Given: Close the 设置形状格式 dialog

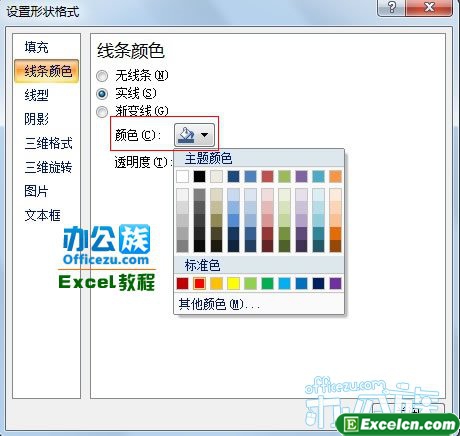Looking at the screenshot, I should coord(429,7).
